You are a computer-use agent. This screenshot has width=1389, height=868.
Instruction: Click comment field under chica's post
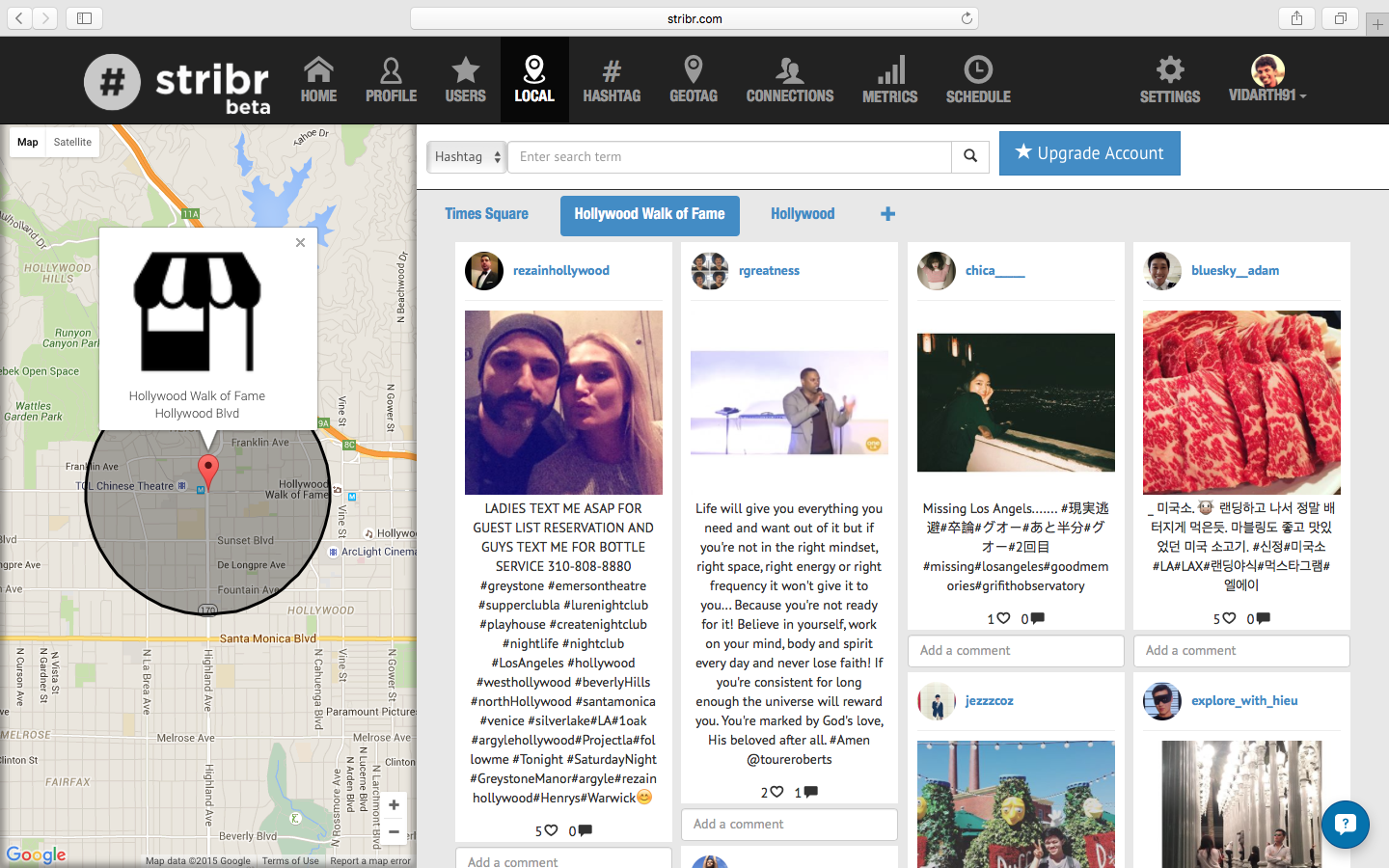pos(1016,651)
